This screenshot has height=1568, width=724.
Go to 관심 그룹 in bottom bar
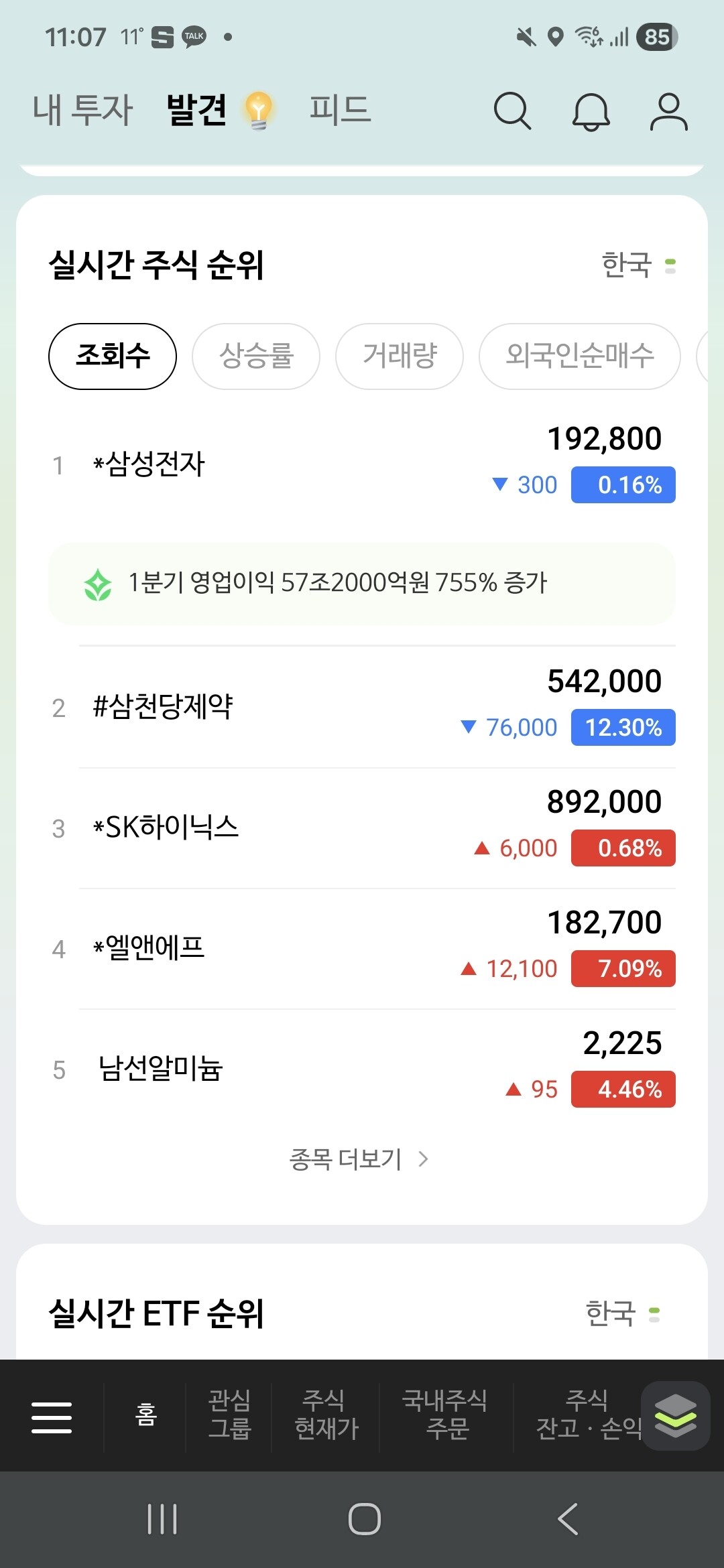tap(229, 1415)
